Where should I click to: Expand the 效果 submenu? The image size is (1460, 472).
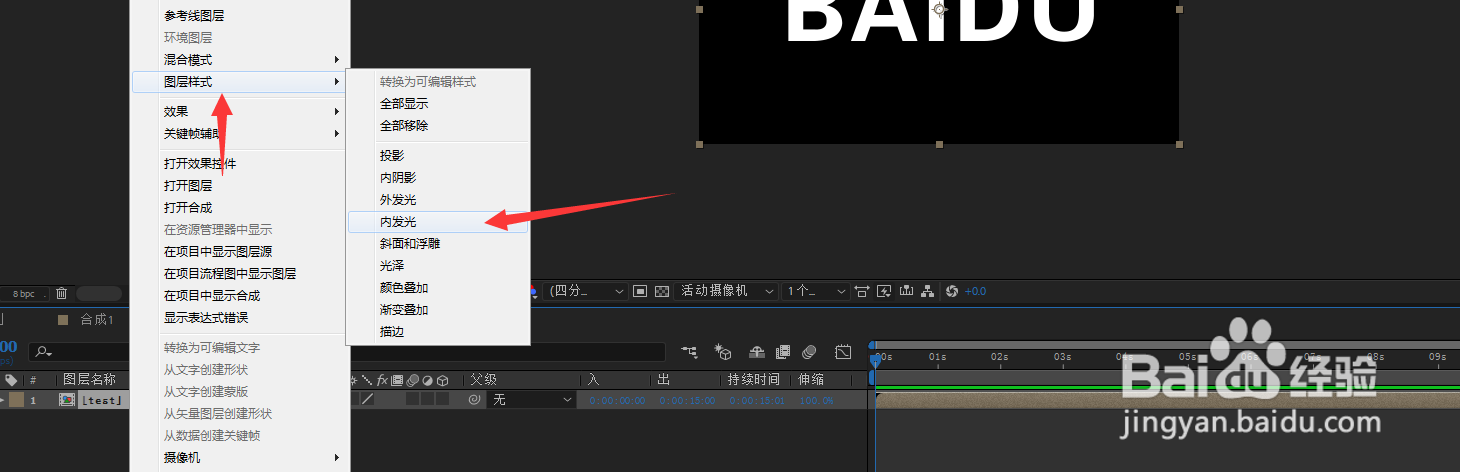click(240, 112)
